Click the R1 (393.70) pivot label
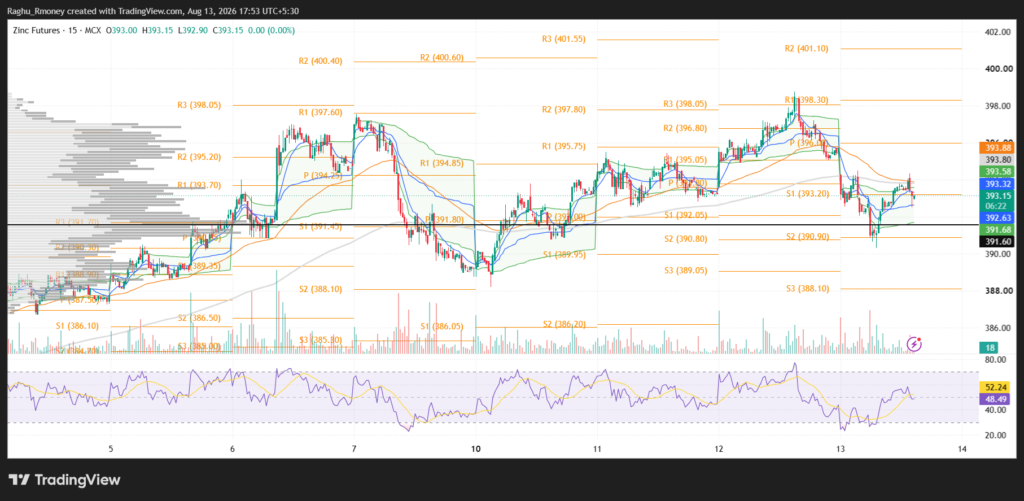 click(x=199, y=185)
